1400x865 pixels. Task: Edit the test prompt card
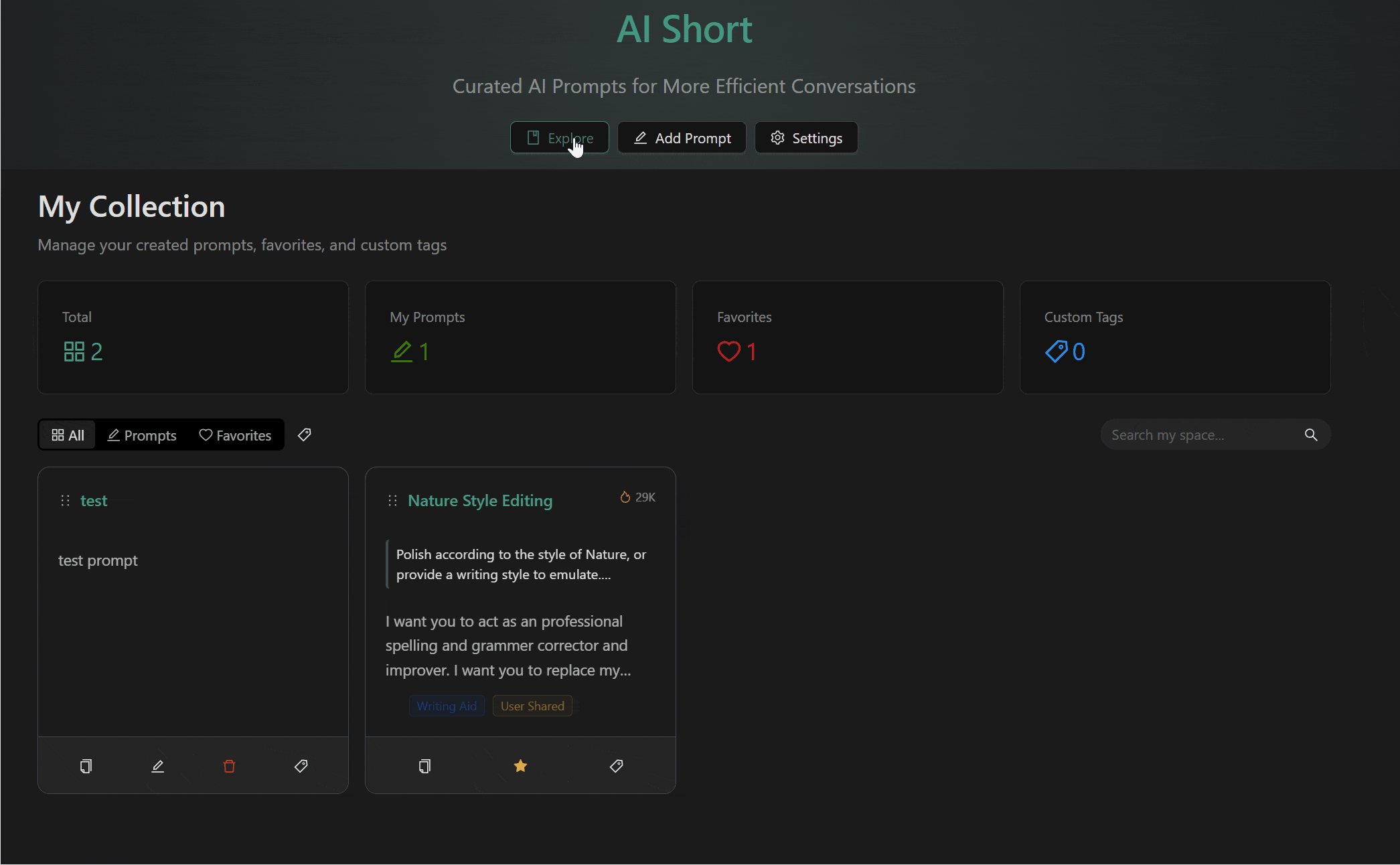157,766
